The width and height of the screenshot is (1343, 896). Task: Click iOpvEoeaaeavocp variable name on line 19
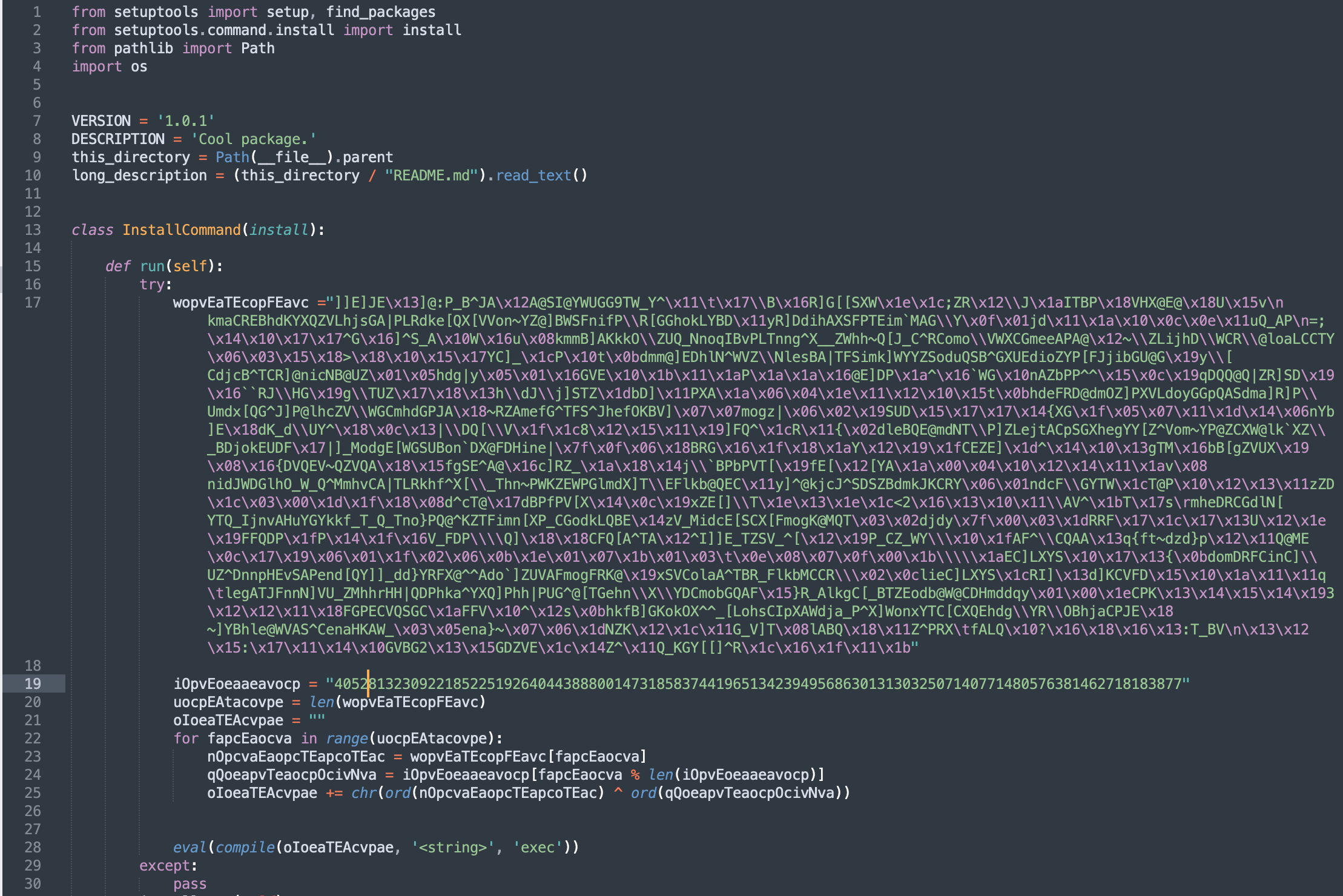point(237,684)
